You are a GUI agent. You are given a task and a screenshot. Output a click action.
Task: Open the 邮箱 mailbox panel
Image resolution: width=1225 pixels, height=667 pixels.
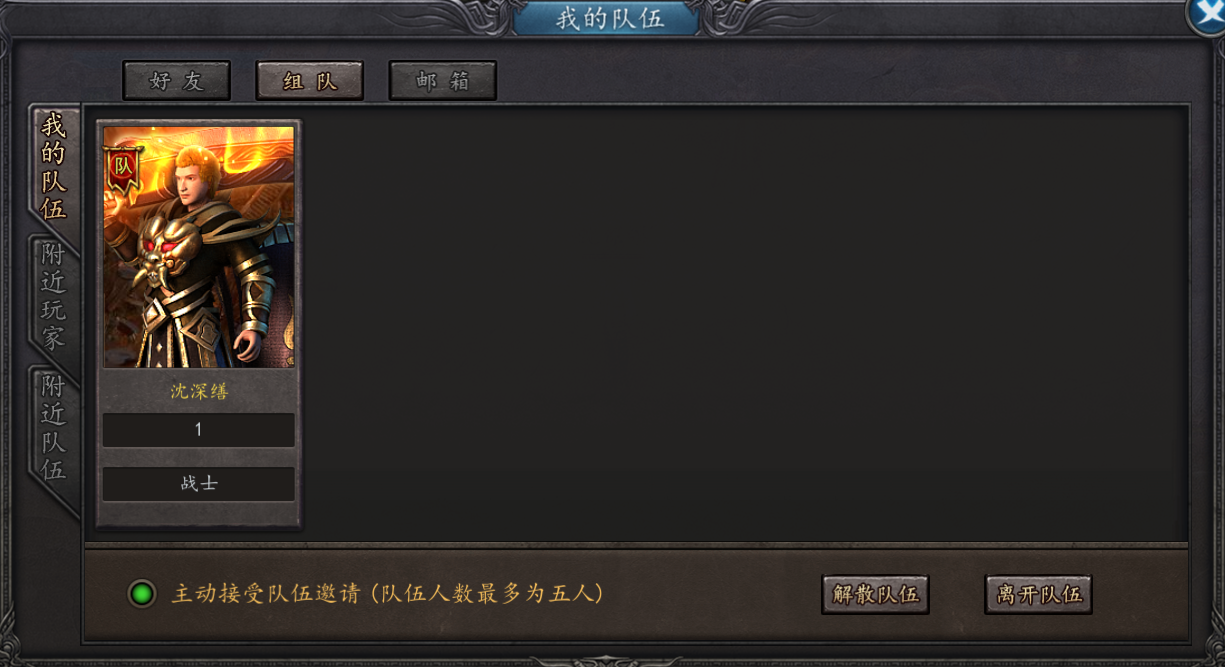pos(443,81)
